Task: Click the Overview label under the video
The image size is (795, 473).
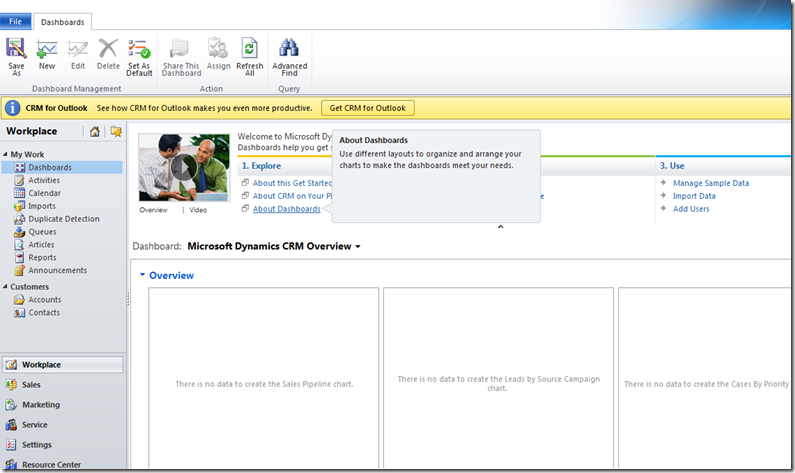Action: (153, 210)
